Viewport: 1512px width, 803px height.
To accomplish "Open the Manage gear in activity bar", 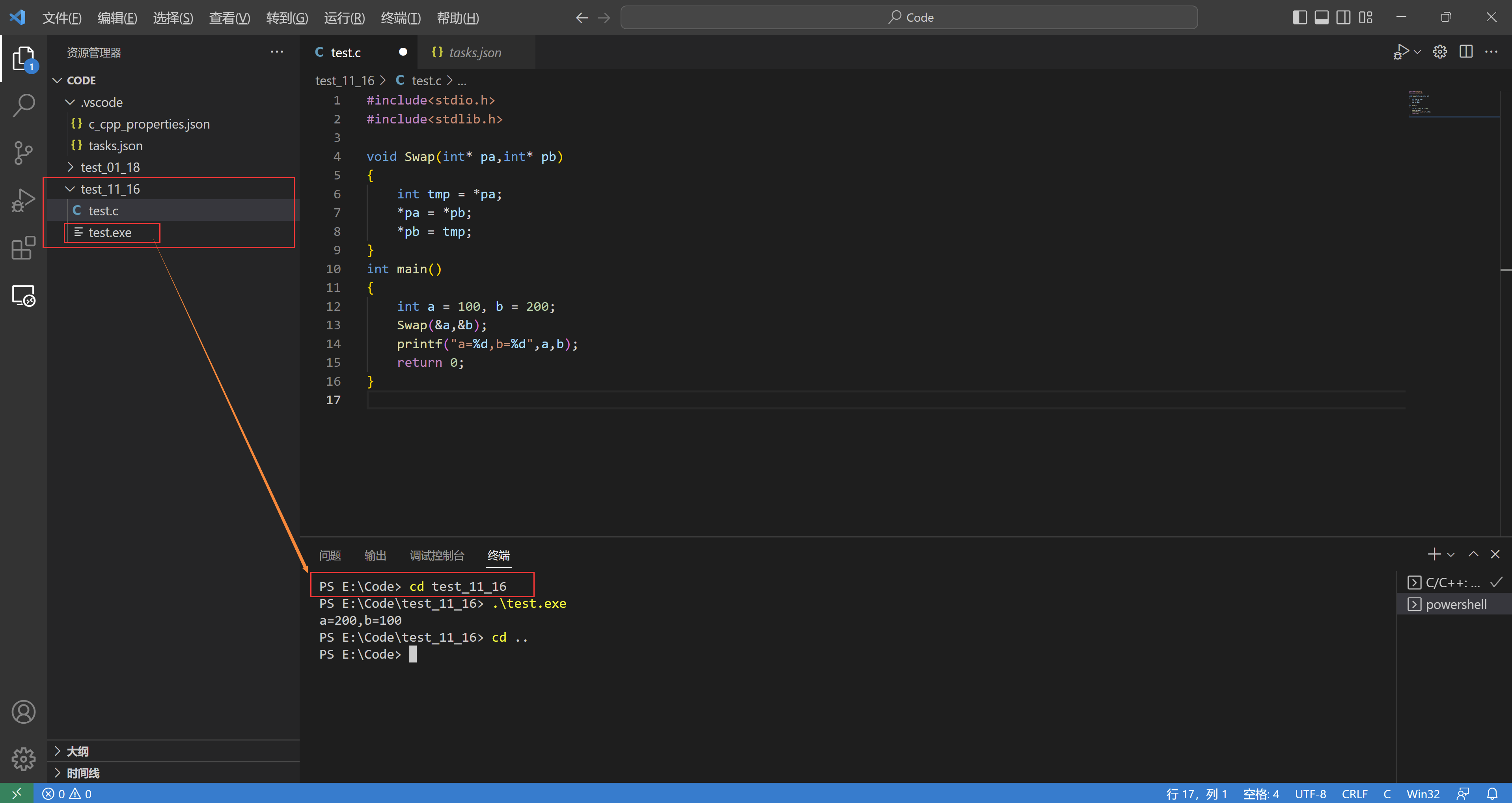I will pyautogui.click(x=24, y=759).
